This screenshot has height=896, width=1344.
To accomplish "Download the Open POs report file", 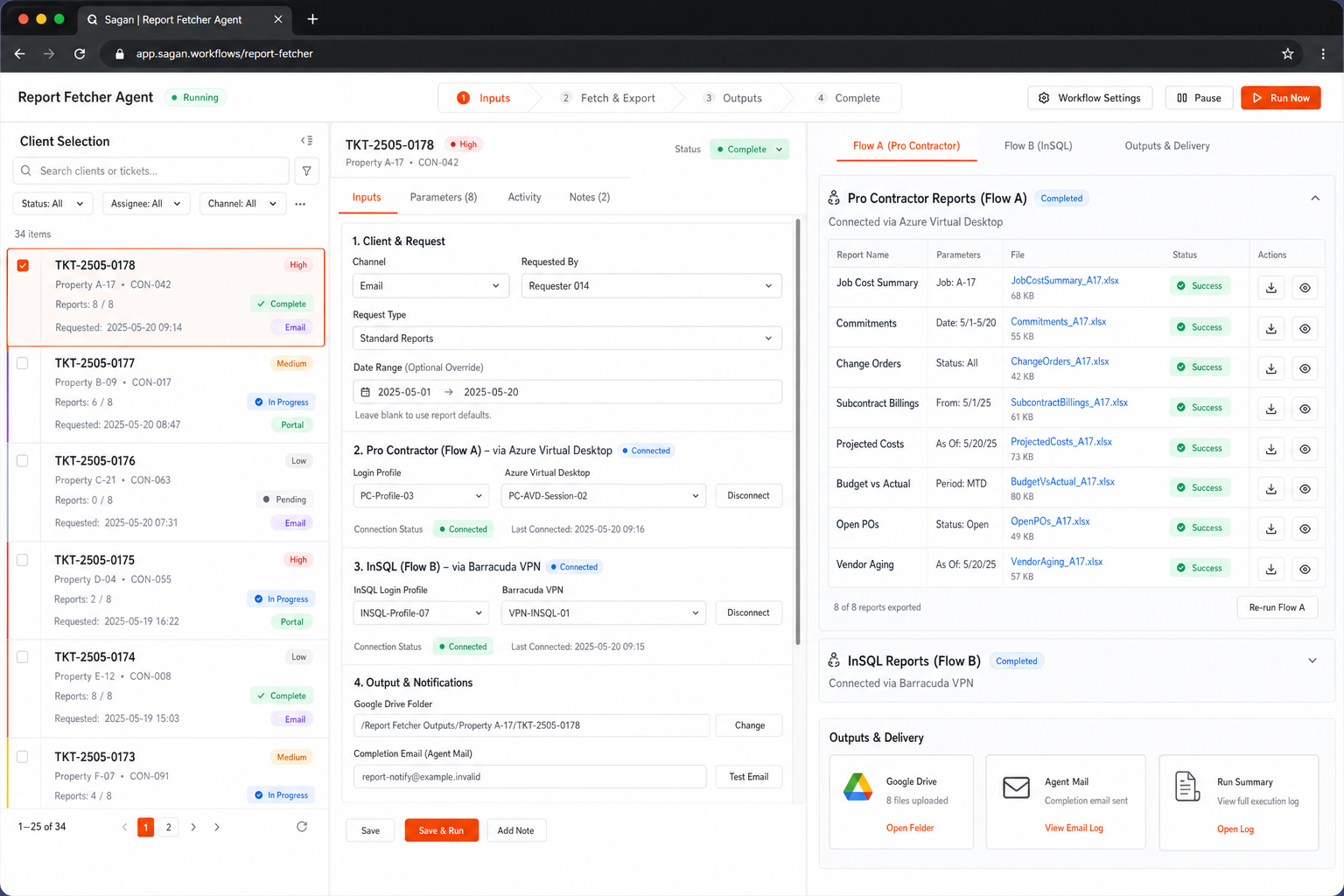I will [x=1270, y=528].
